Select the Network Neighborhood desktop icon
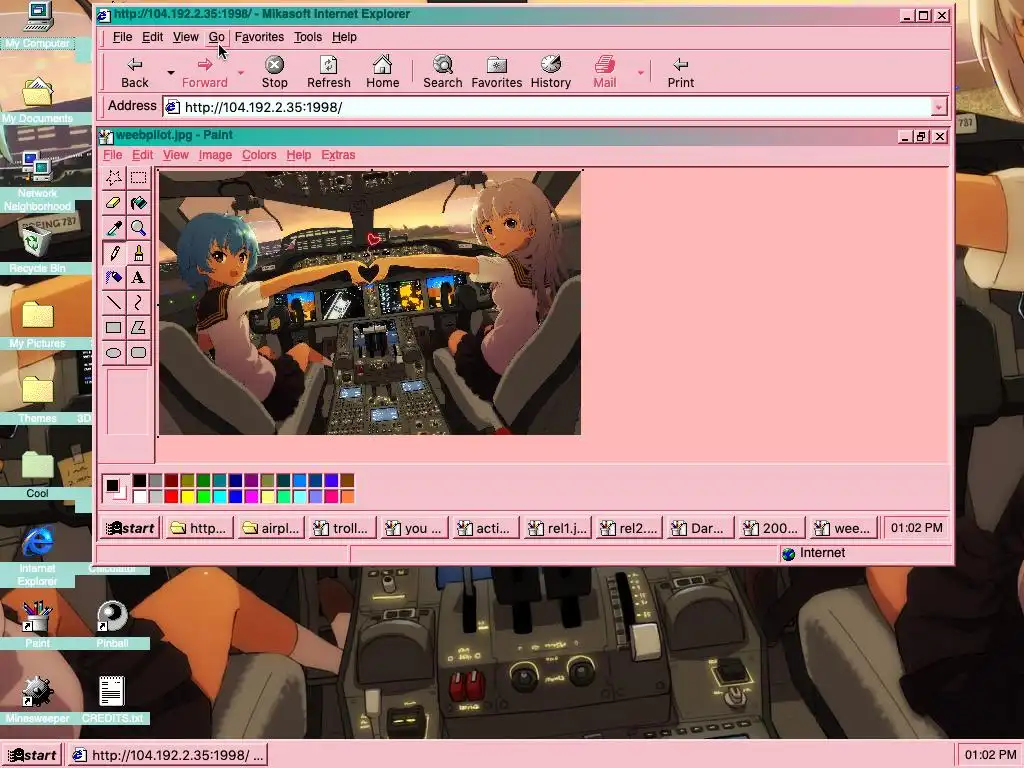Viewport: 1024px width, 768px height. click(x=37, y=180)
